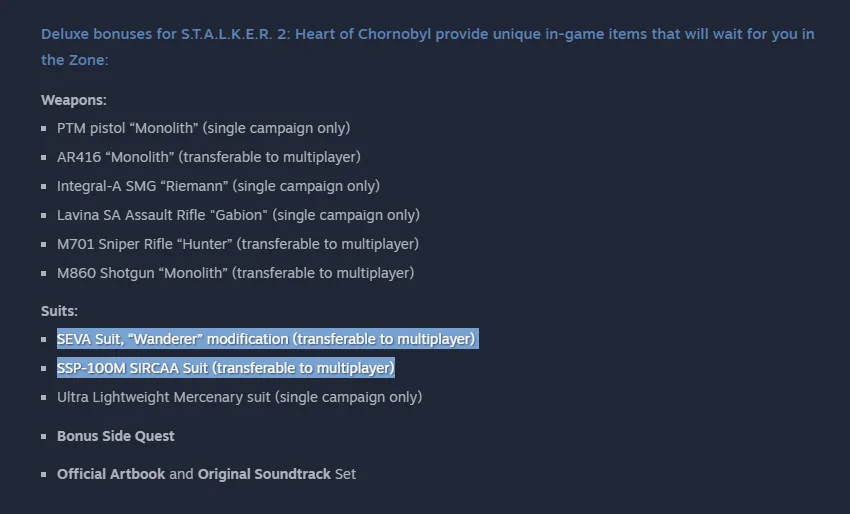This screenshot has height=514, width=850.
Task: Click the Weapons section label
Action: (x=74, y=100)
